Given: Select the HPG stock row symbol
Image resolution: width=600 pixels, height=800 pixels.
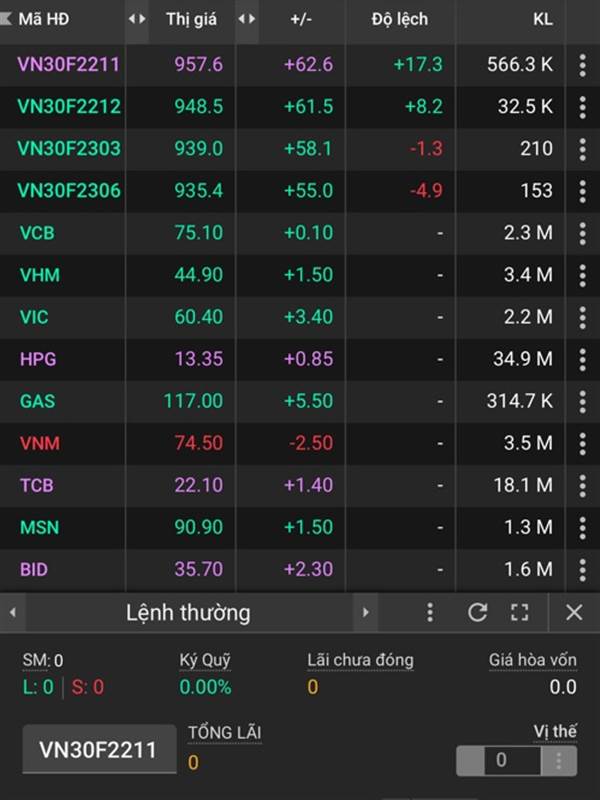Looking at the screenshot, I should [38, 359].
